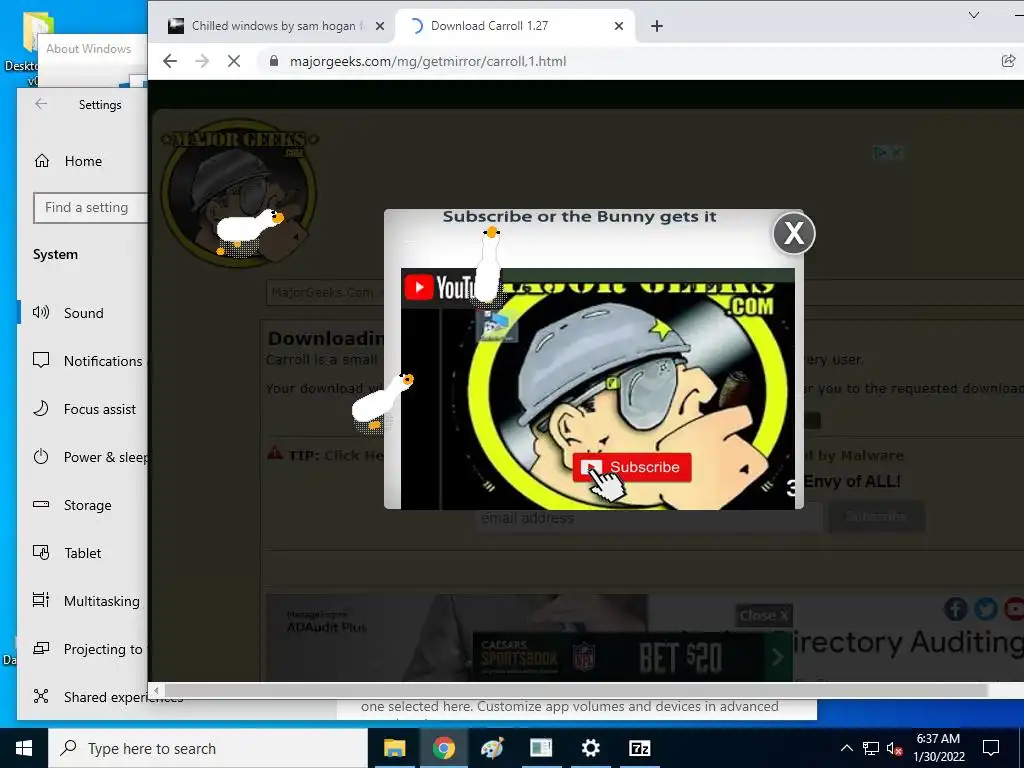Share this page via share icon
The height and width of the screenshot is (768, 1024).
tap(1008, 61)
